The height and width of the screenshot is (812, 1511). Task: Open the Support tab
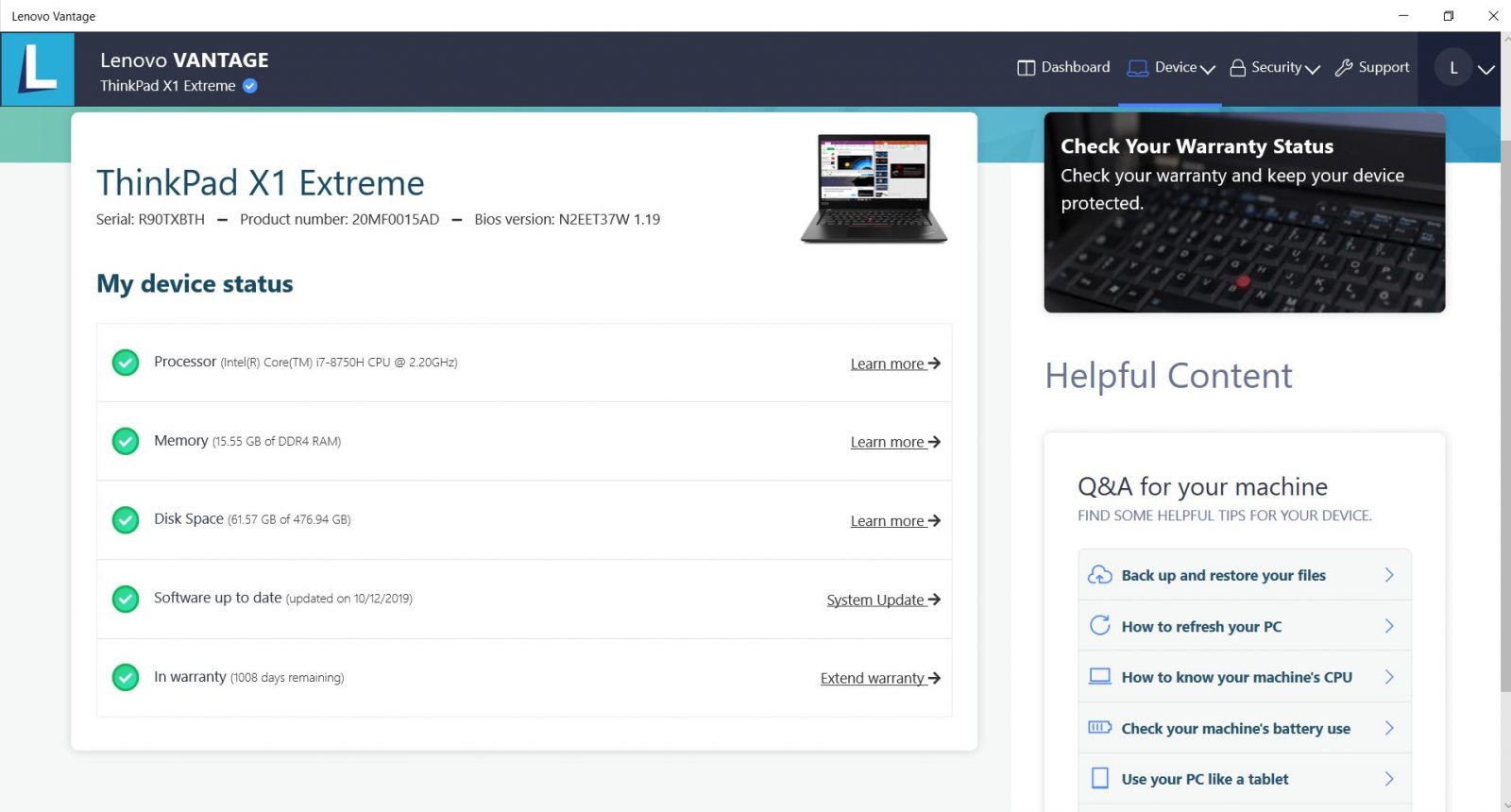pos(1372,68)
